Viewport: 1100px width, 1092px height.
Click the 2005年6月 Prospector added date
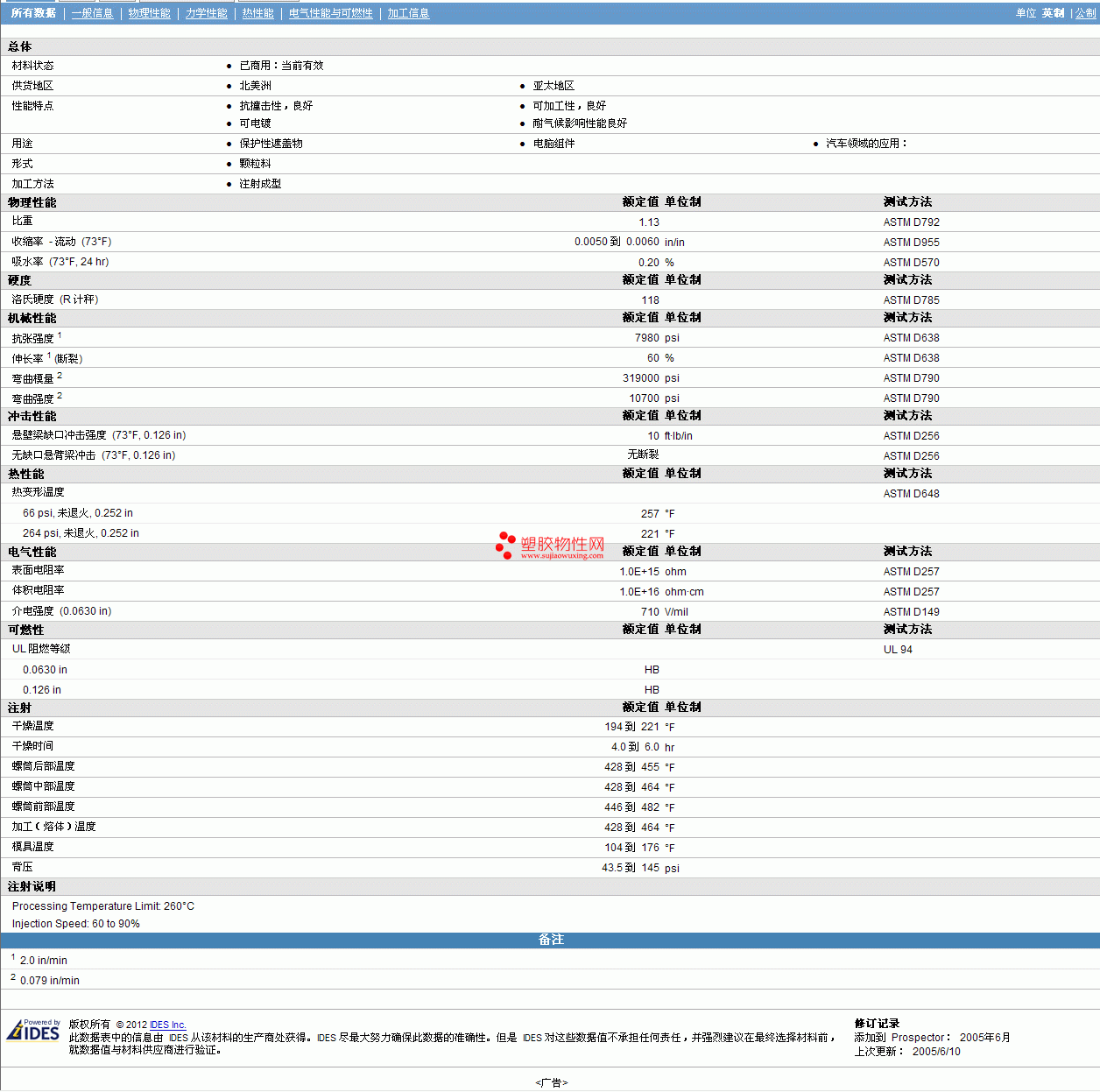pos(984,1038)
